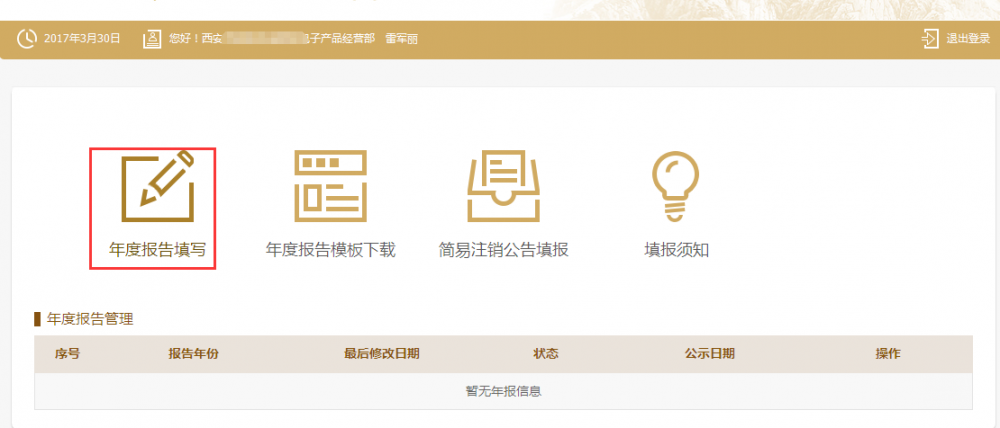Click the 报告年份 column header
1000x428 pixels.
[193, 354]
